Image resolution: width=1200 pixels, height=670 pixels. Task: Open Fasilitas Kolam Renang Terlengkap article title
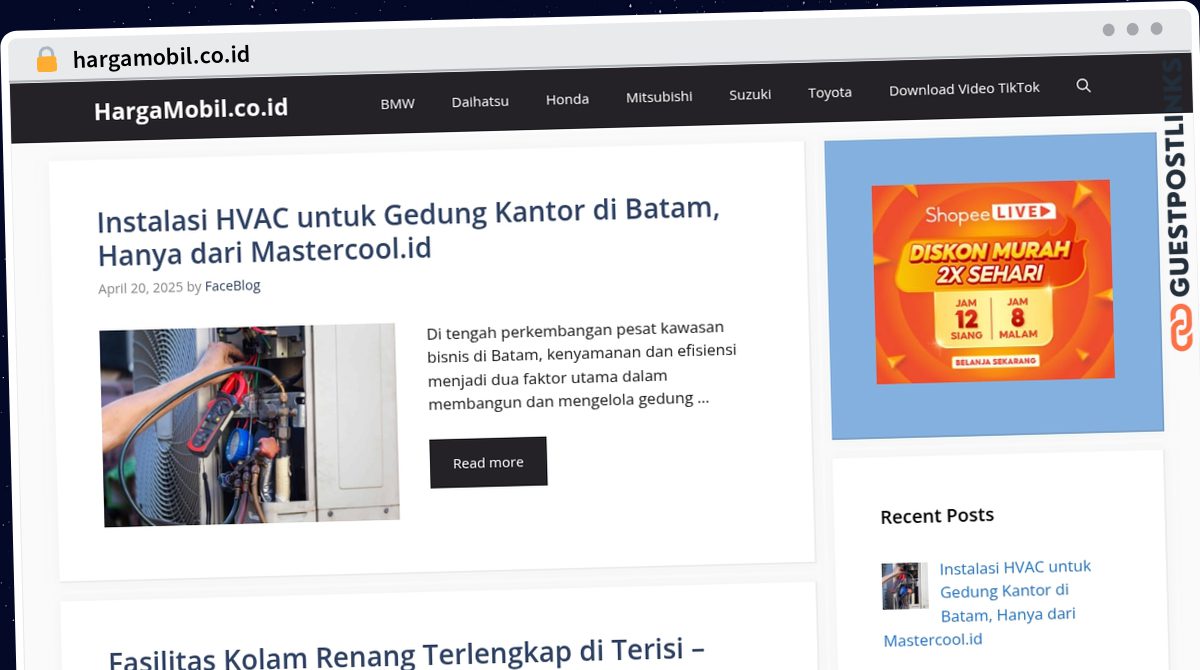[x=407, y=657]
